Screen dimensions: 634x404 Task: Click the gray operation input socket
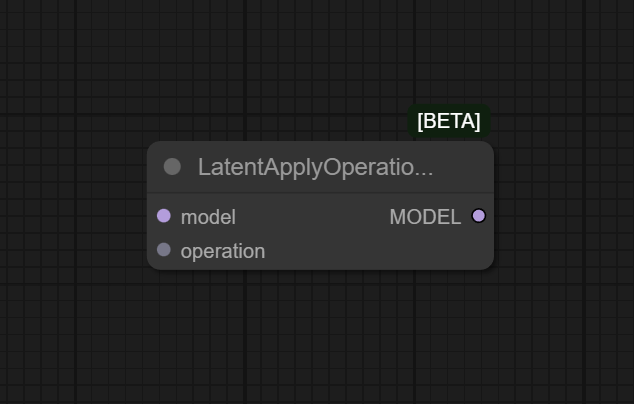[x=164, y=250]
